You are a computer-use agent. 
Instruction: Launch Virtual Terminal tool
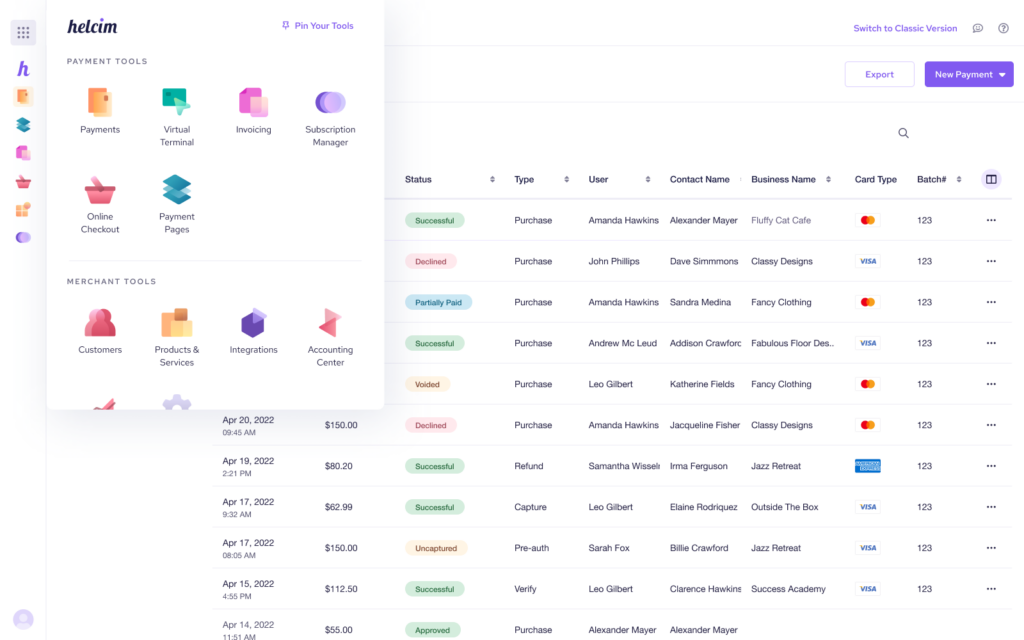point(176,116)
